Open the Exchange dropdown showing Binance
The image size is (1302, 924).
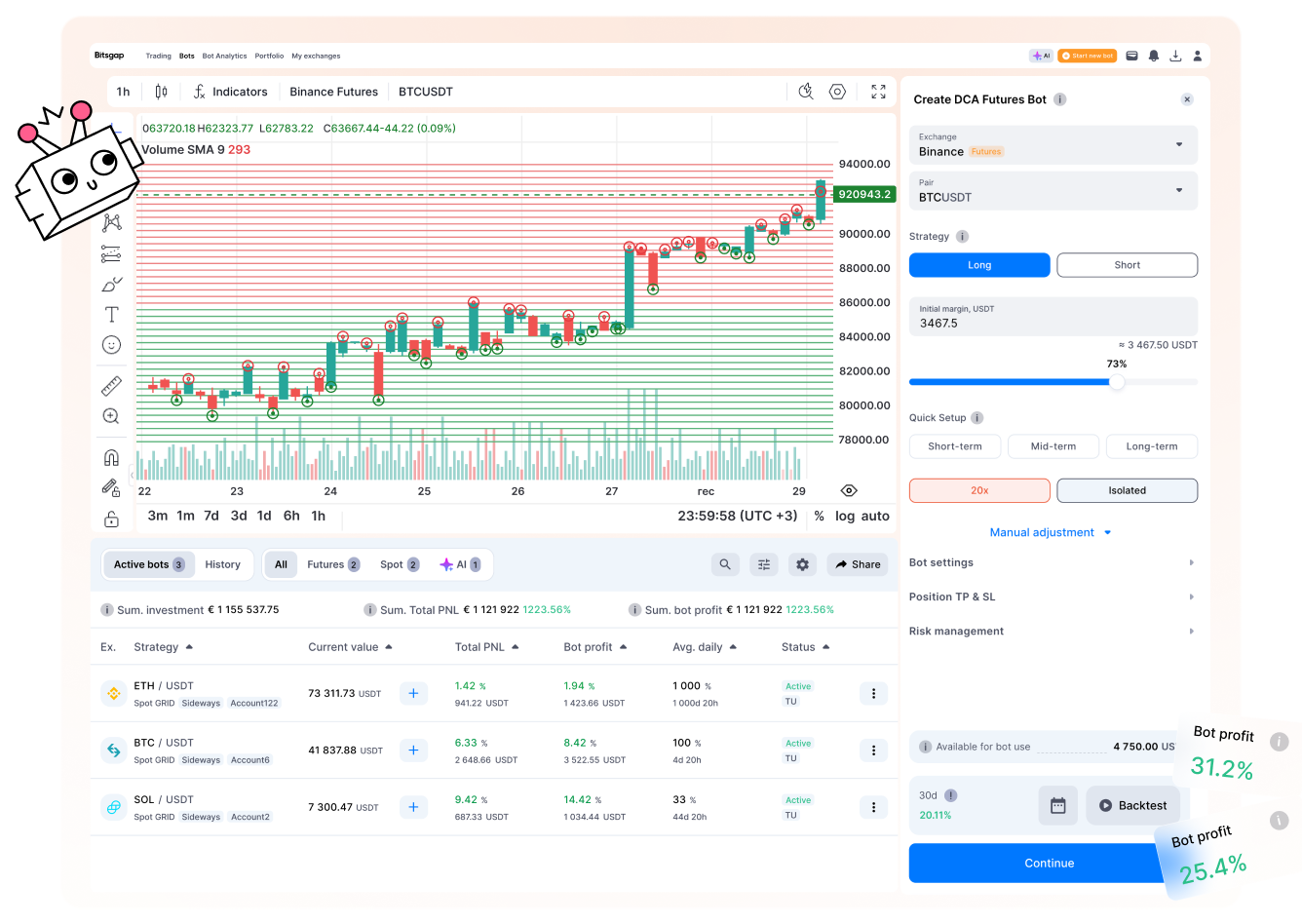[1053, 145]
